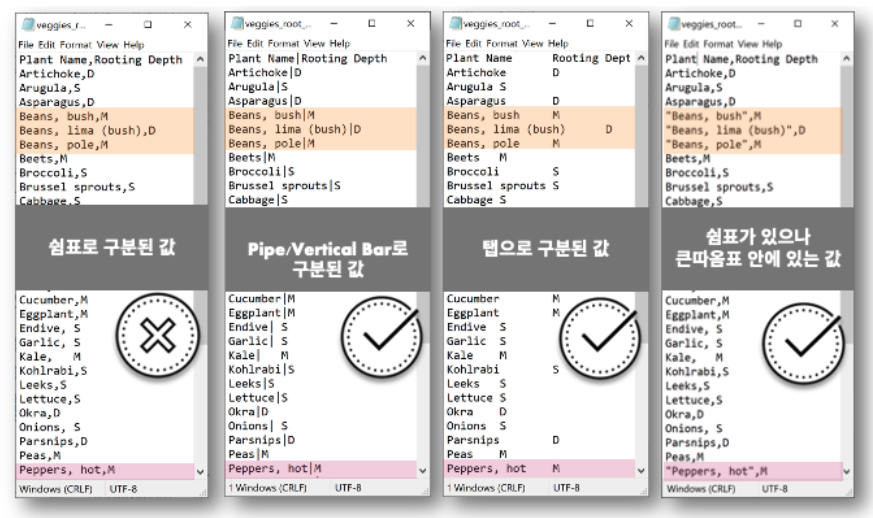This screenshot has width=873, height=518.
Task: Click 'Windows (CRLF)' status in comma-separated window
Action: click(55, 489)
